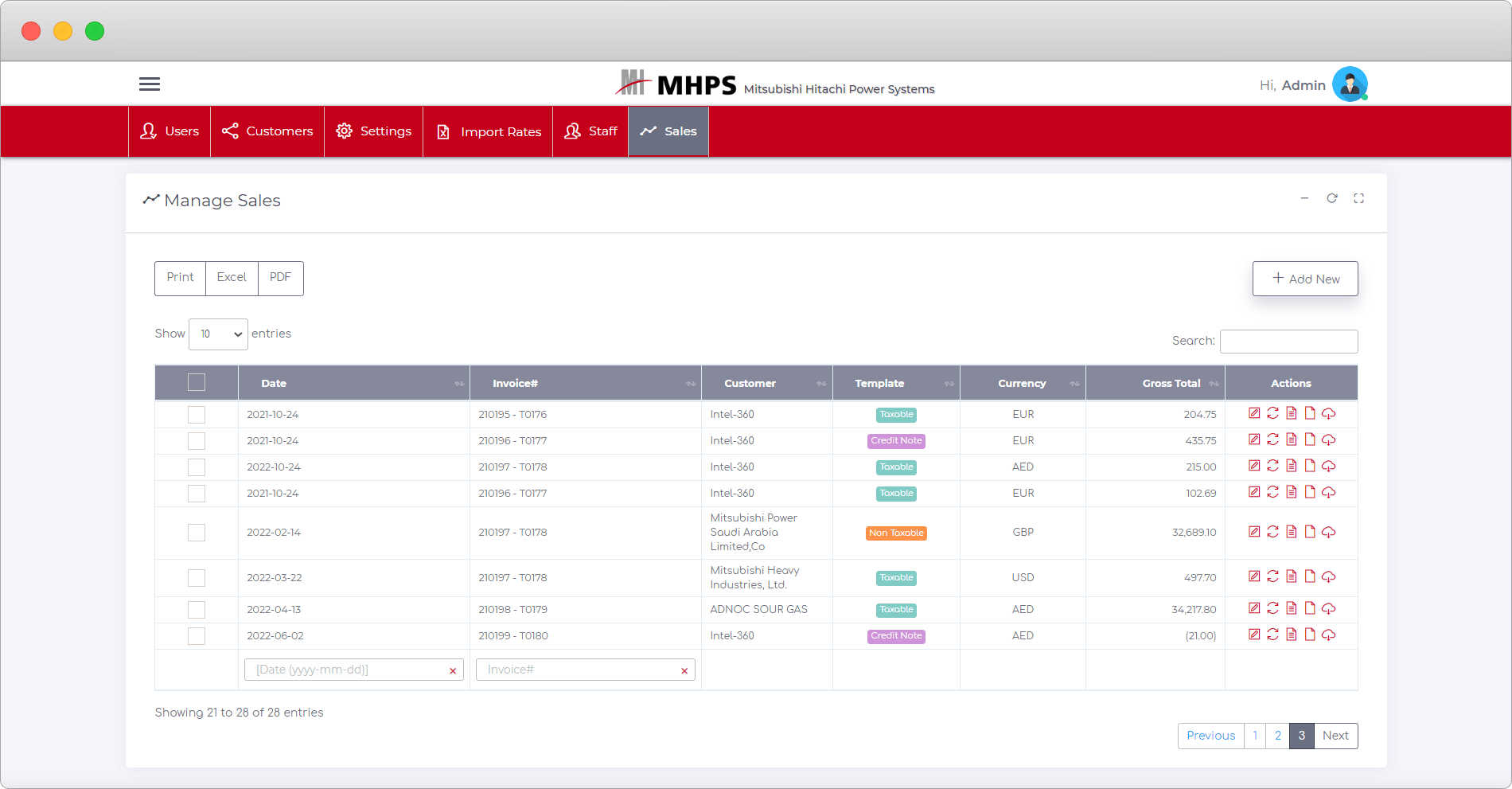Viewport: 1512px width, 789px height.
Task: Open the Admin profile avatar
Action: [x=1350, y=84]
